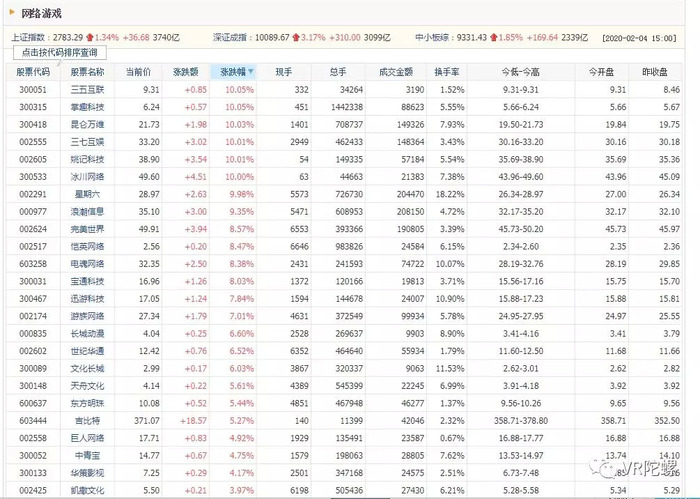Open stock link 三五互联

[x=88, y=90]
